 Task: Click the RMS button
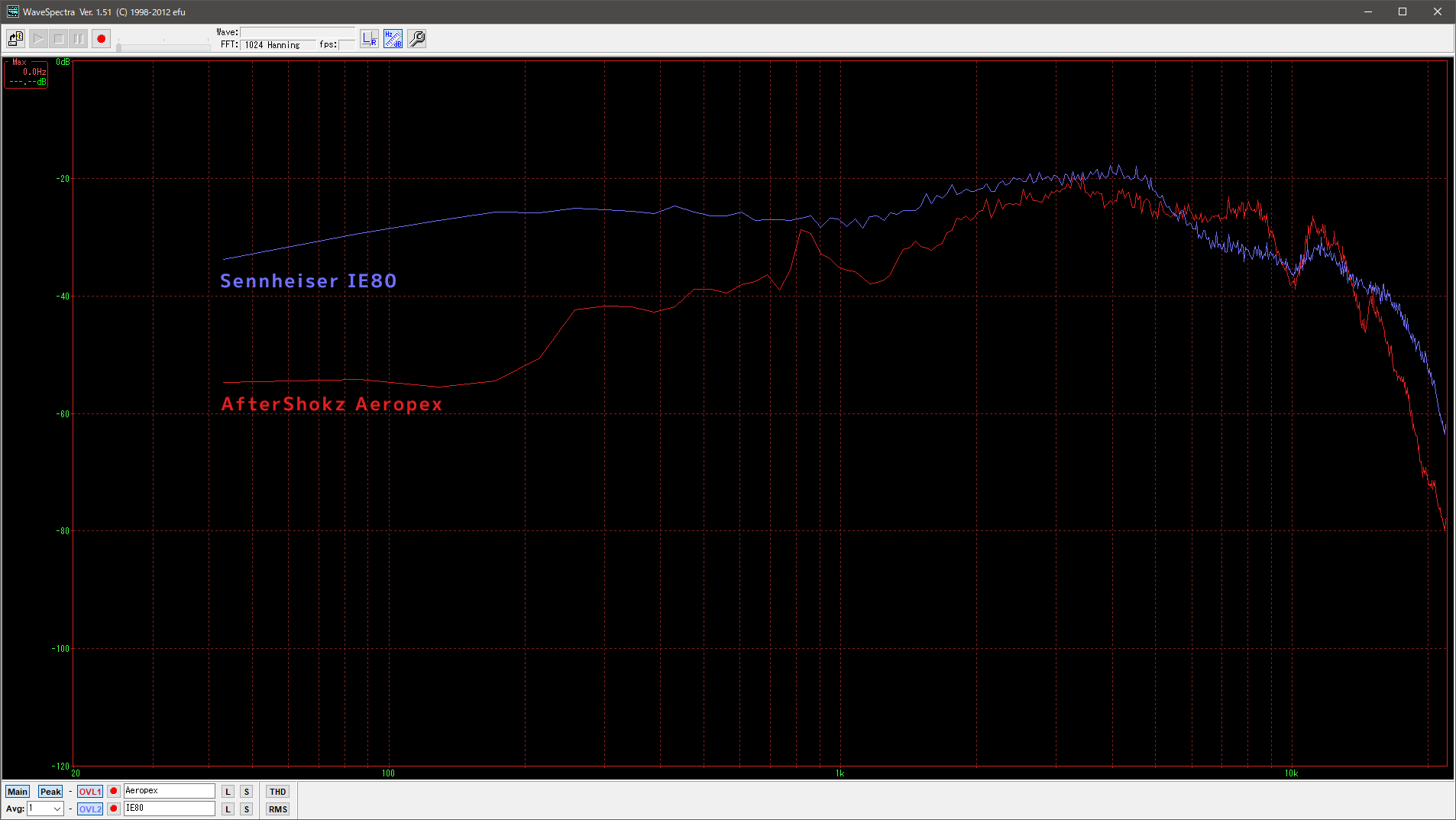click(277, 809)
